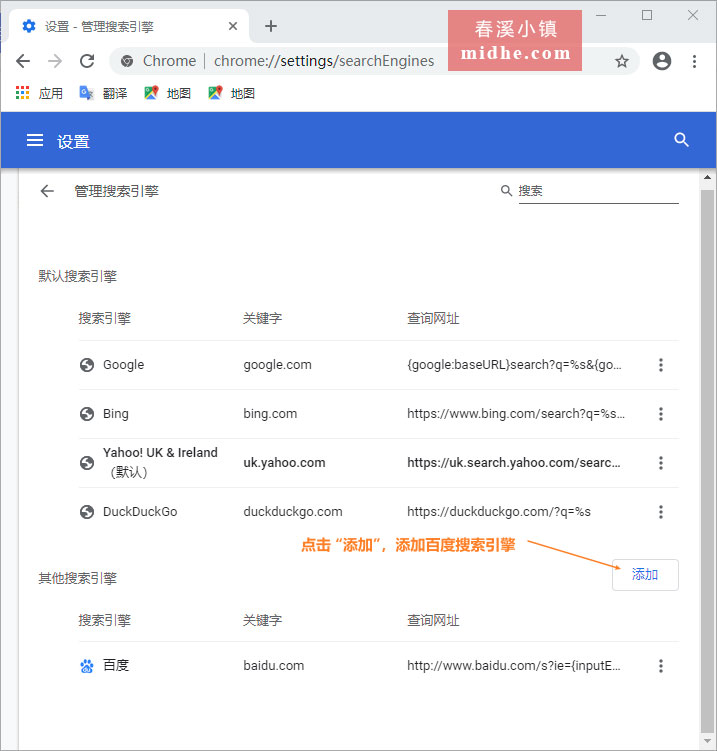Open the 应用 apps shortcut
This screenshot has height=751, width=717.
(40, 93)
